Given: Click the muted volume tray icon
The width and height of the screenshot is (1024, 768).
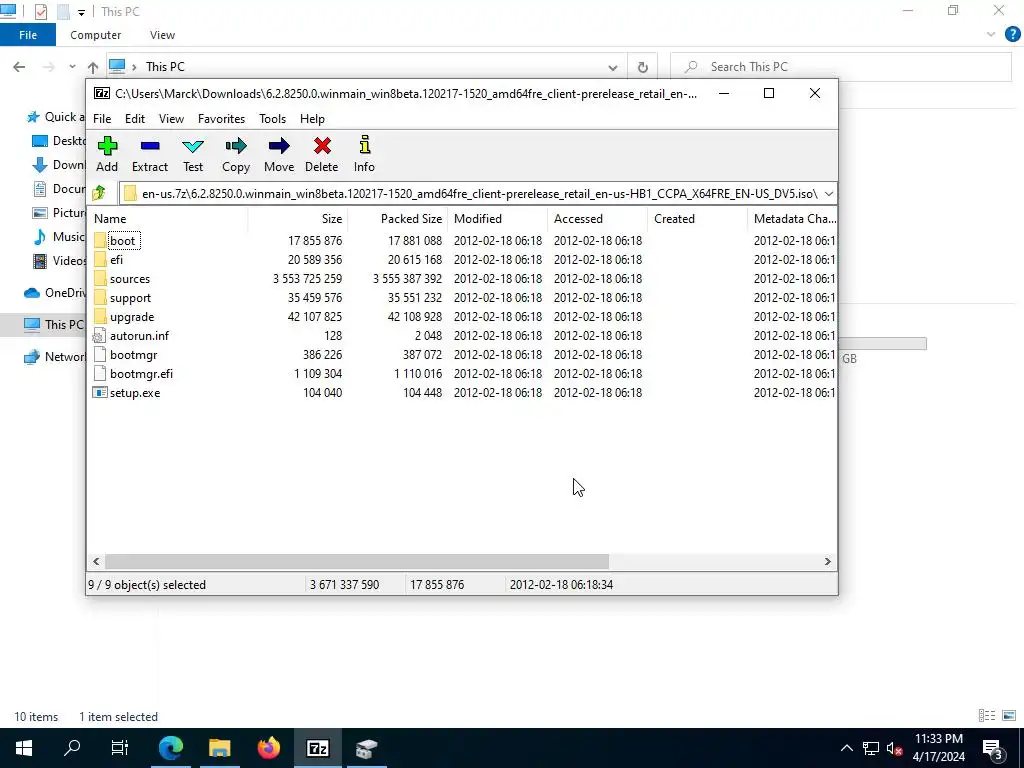Looking at the screenshot, I should coord(895,748).
